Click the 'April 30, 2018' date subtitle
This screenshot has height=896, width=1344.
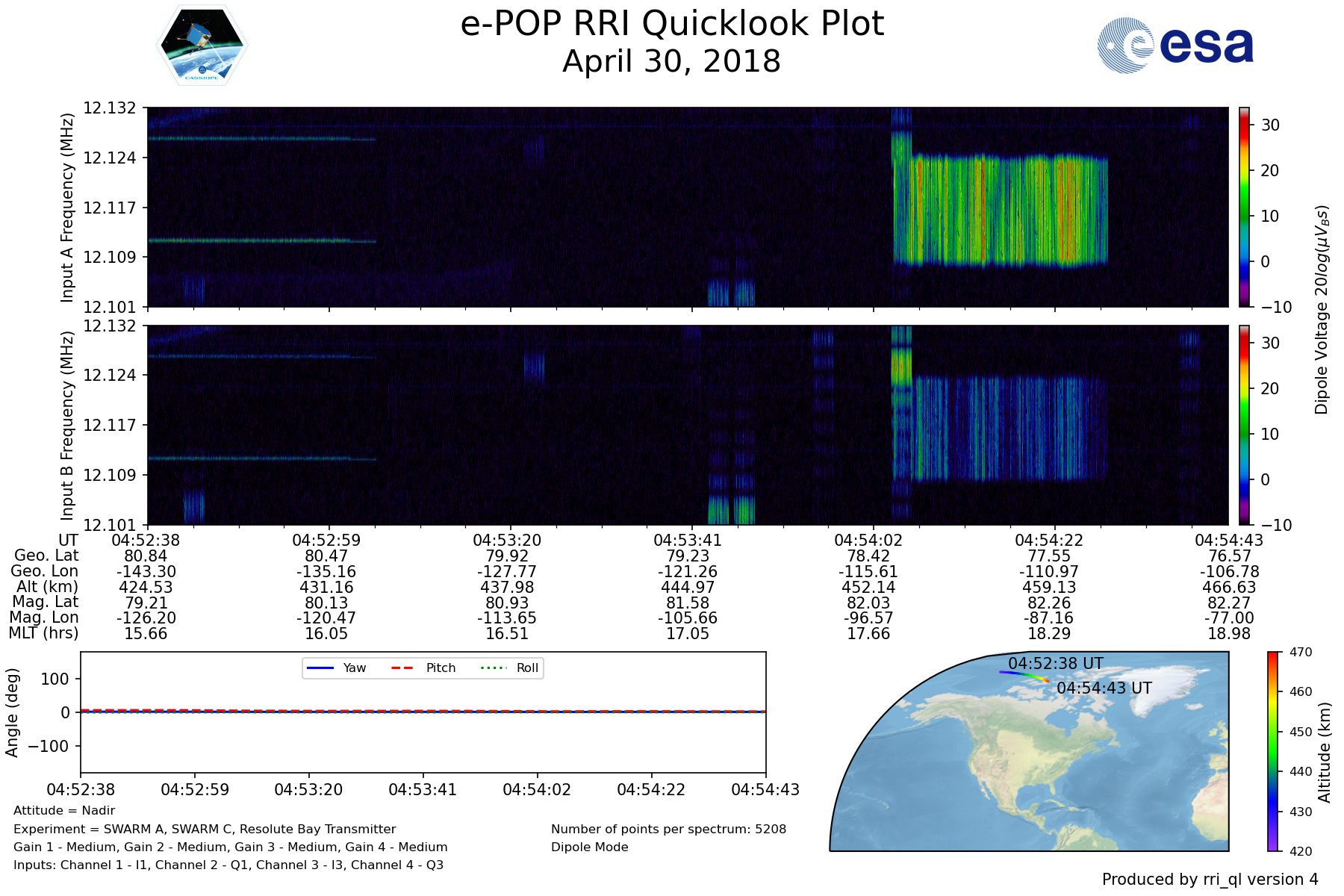tap(671, 61)
